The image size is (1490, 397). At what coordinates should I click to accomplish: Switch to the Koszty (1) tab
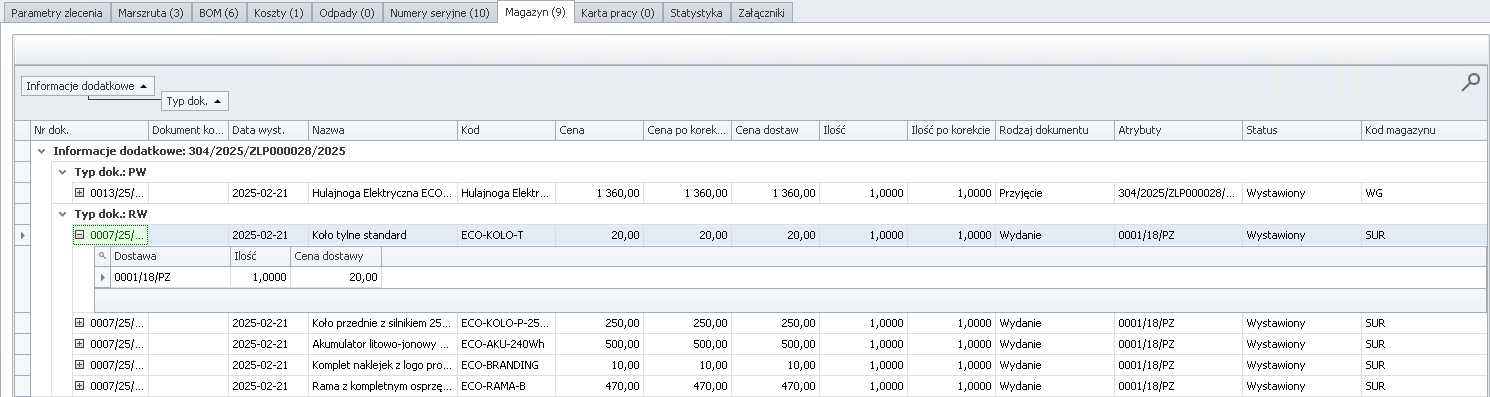coord(278,14)
